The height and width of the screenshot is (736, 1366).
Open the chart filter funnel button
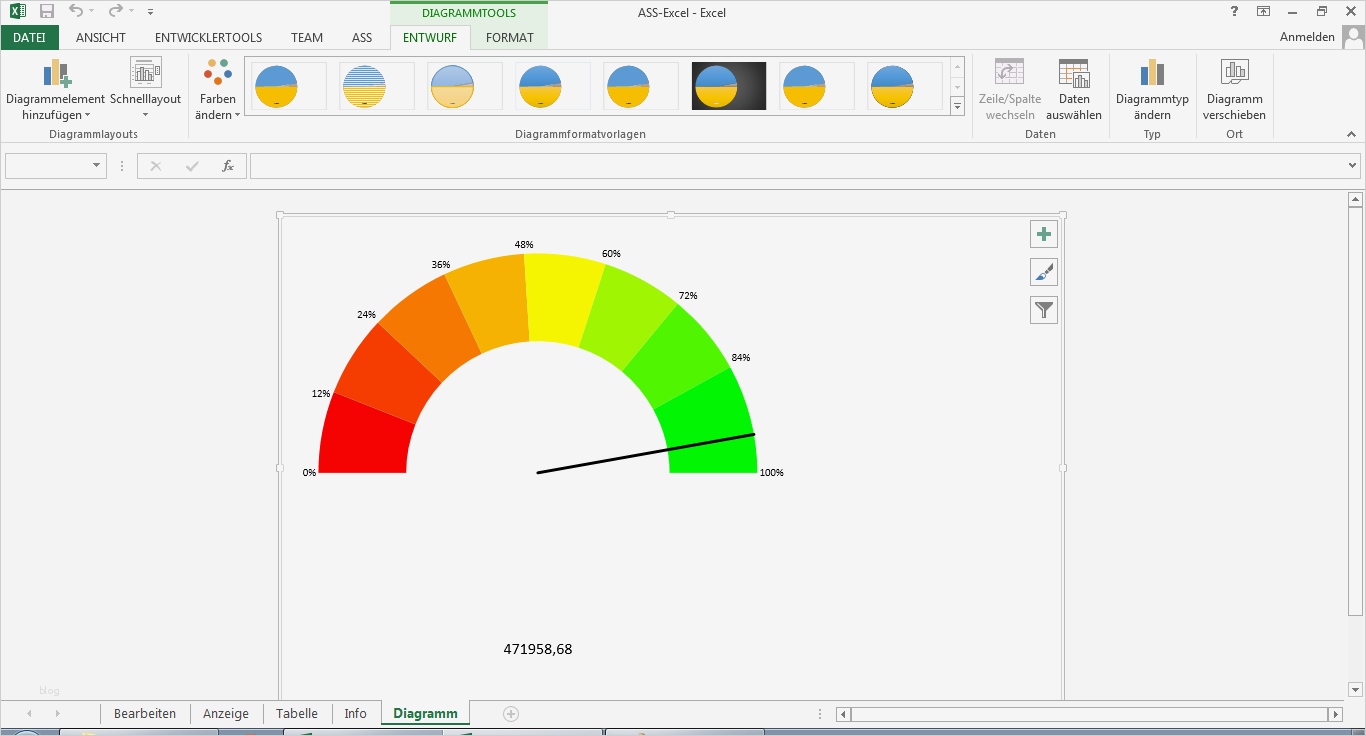point(1044,311)
